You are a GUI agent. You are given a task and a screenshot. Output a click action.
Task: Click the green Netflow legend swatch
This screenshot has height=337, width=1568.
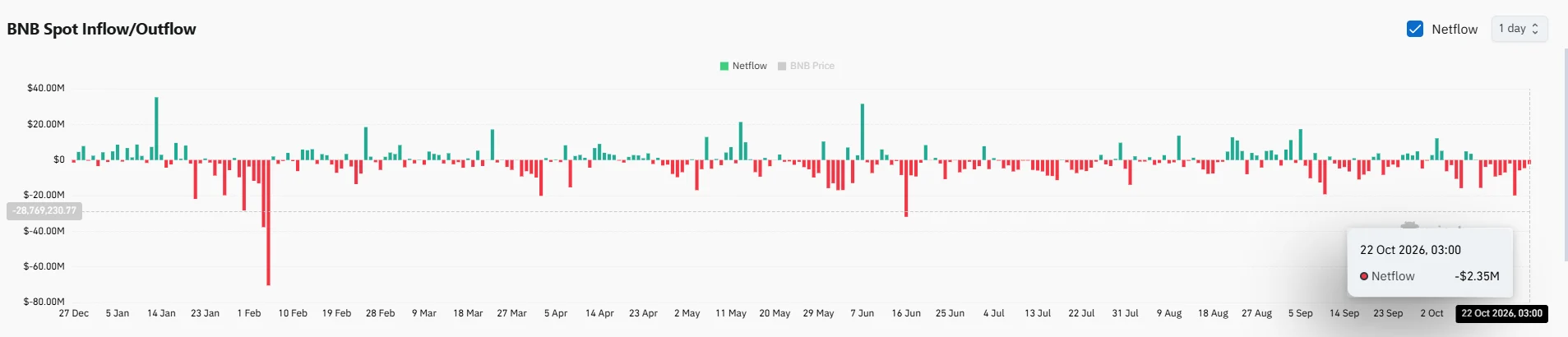724,66
